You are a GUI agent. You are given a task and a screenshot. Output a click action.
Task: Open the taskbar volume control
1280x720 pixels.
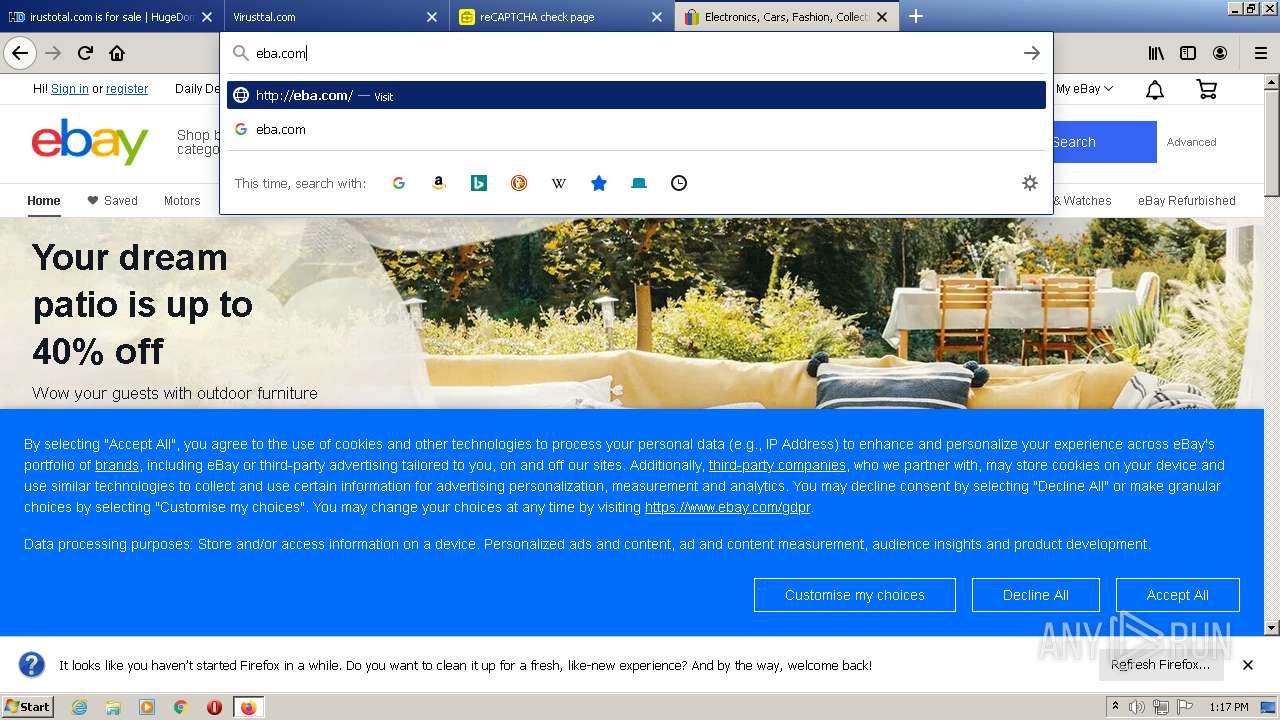1137,707
